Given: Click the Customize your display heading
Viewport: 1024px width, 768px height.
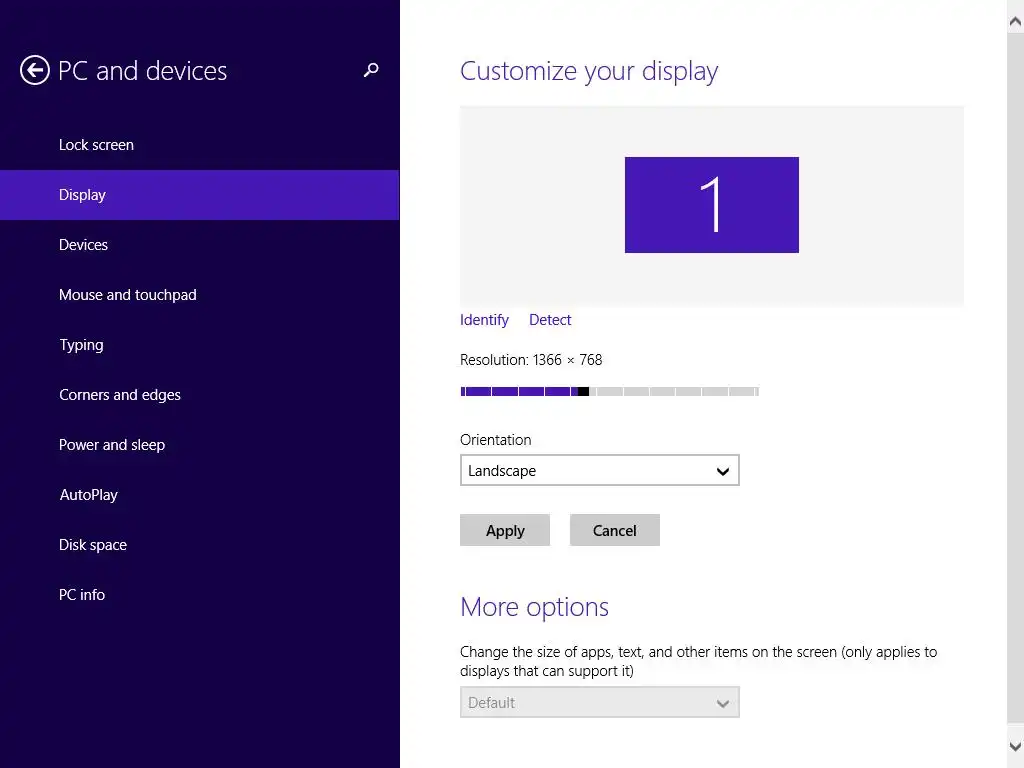Looking at the screenshot, I should pyautogui.click(x=589, y=72).
